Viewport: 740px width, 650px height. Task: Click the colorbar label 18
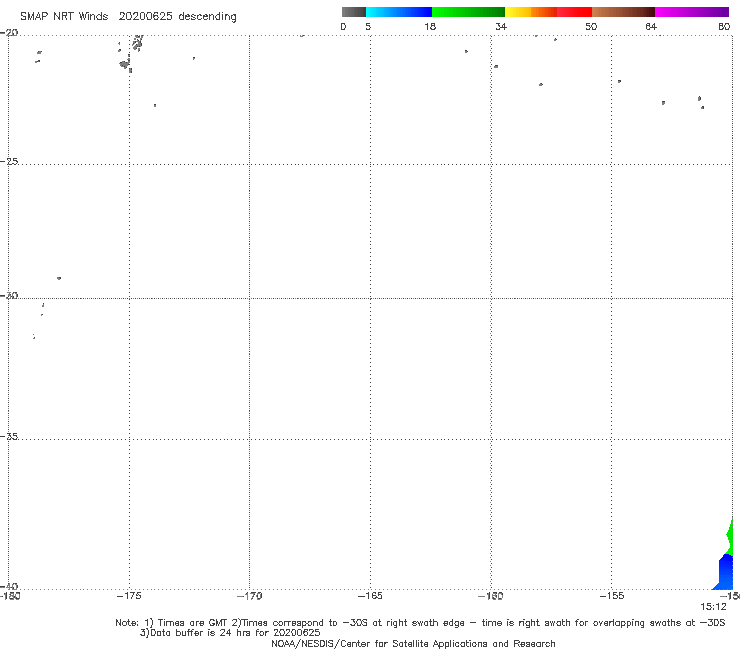pyautogui.click(x=430, y=26)
